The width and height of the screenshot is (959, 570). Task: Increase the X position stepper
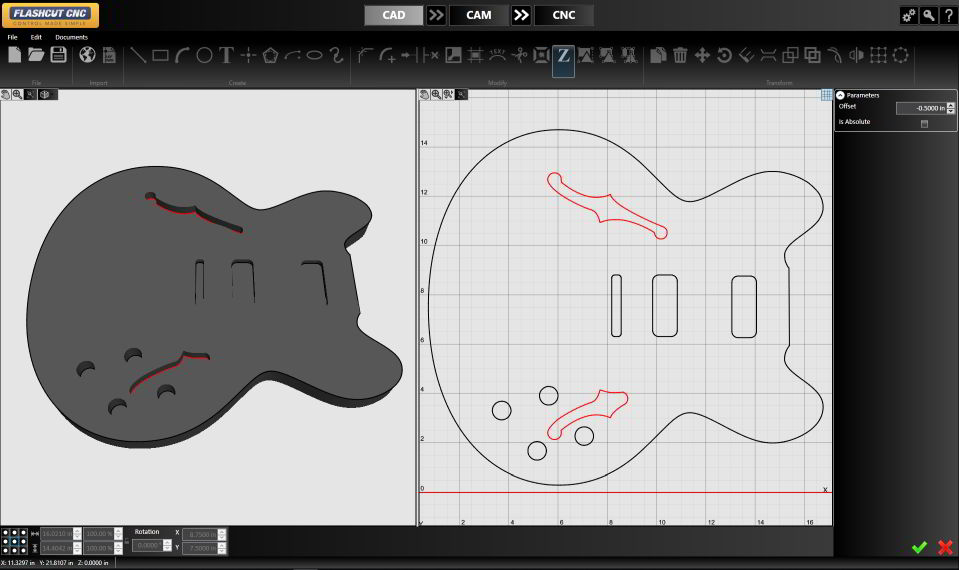[x=221, y=531]
